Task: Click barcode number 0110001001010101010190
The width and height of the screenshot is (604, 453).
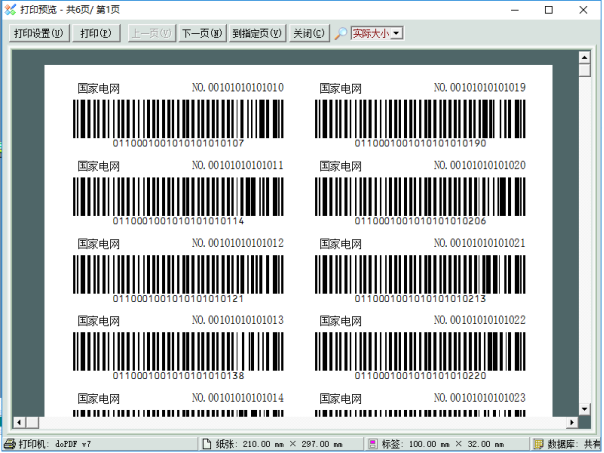Action: tap(420, 143)
